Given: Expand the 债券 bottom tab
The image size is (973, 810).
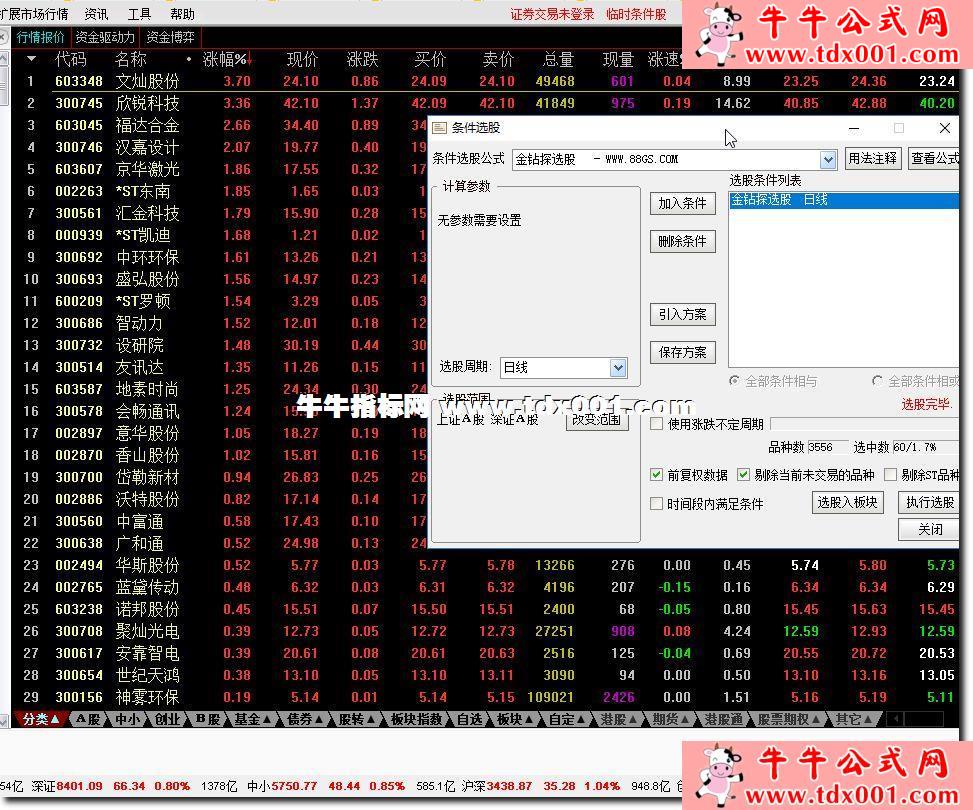Looking at the screenshot, I should tap(305, 719).
